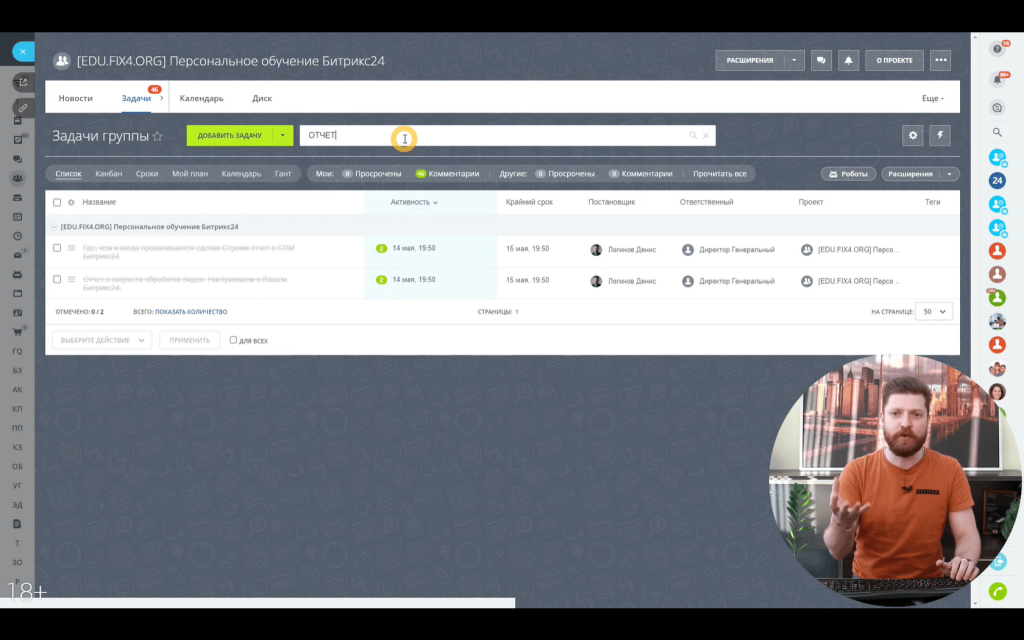
Task: Filter by Комментарии with the green 46 counter
Action: (x=447, y=174)
